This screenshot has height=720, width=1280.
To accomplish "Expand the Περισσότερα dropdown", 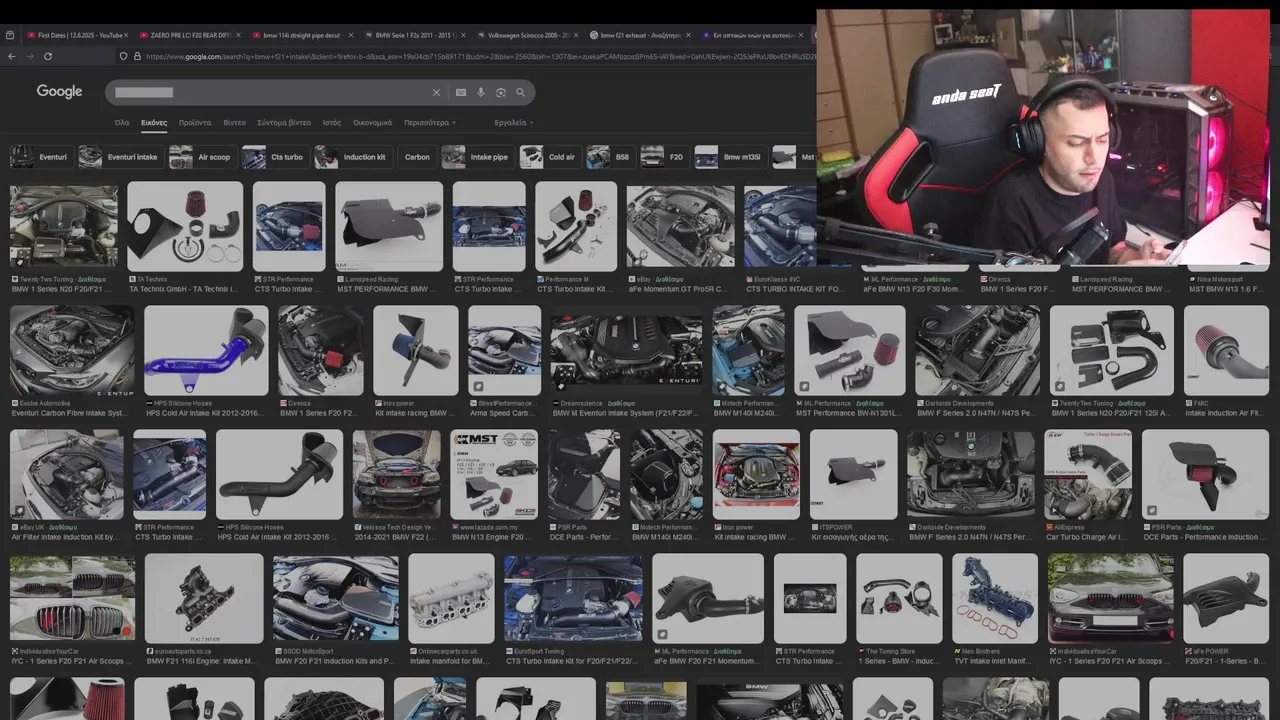I will point(430,122).
